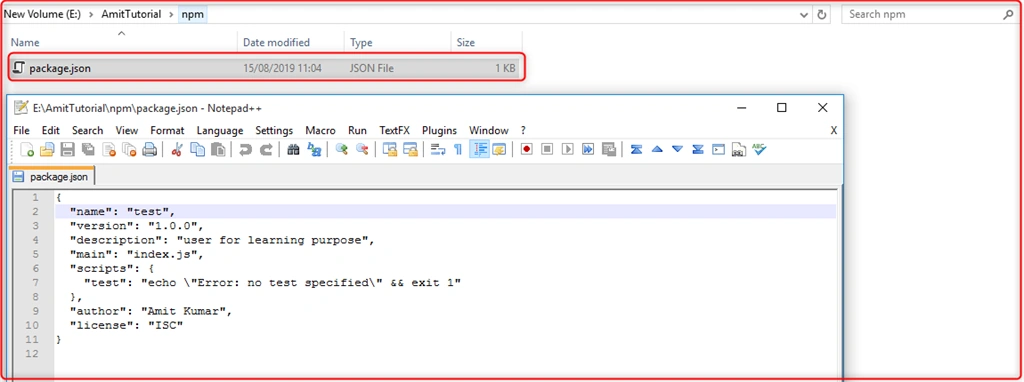1024x382 pixels.
Task: Close the document with the menu bar X
Action: tap(834, 131)
